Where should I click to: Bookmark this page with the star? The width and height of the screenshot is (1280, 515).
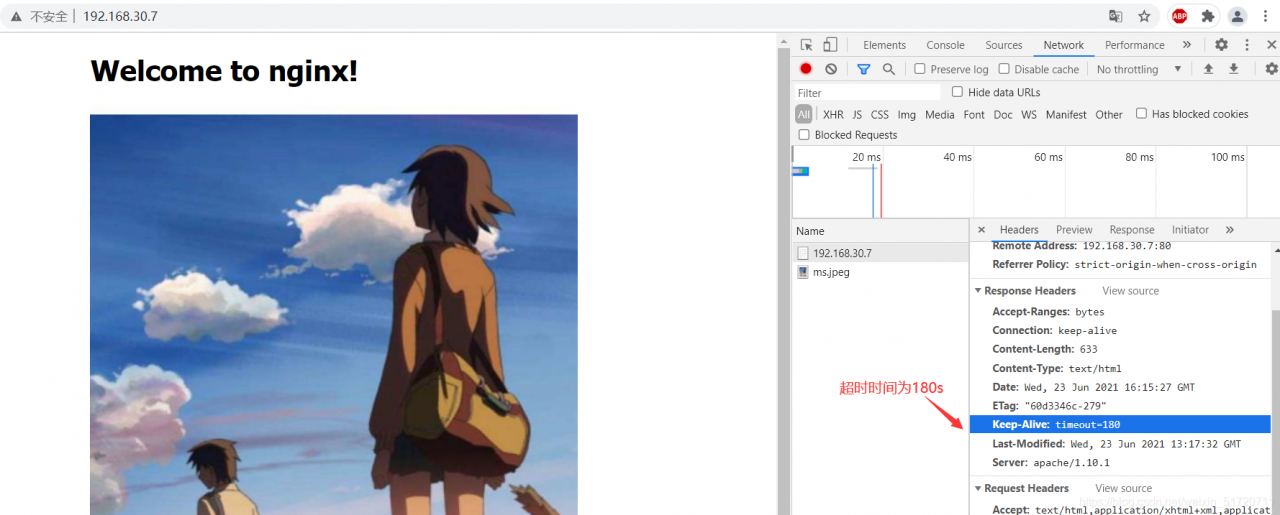tap(1145, 16)
